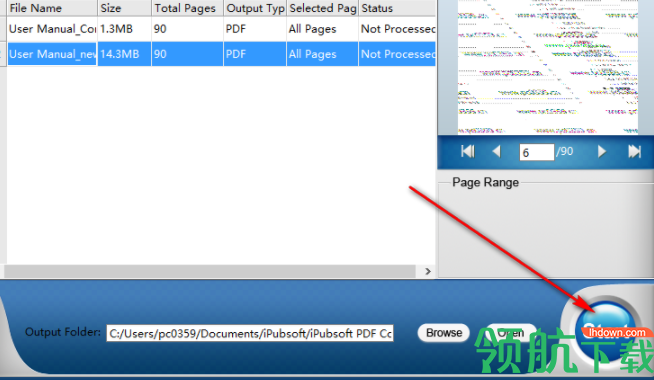Image resolution: width=654 pixels, height=380 pixels.
Task: Go to next page in preview
Action: pos(601,151)
